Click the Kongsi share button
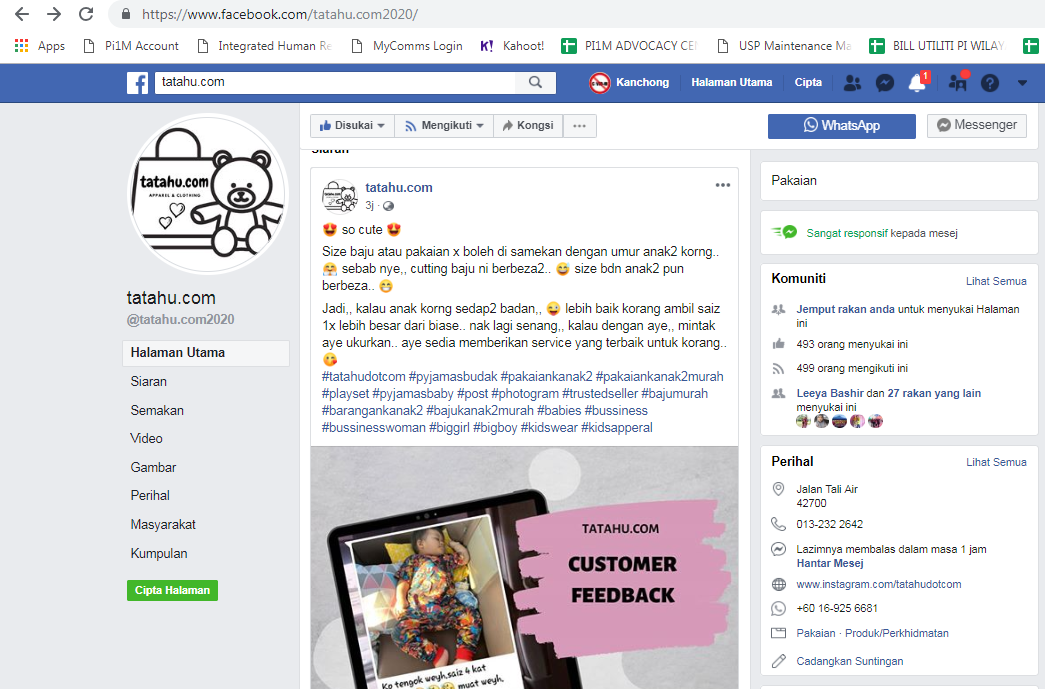This screenshot has height=689, width=1045. [x=528, y=126]
